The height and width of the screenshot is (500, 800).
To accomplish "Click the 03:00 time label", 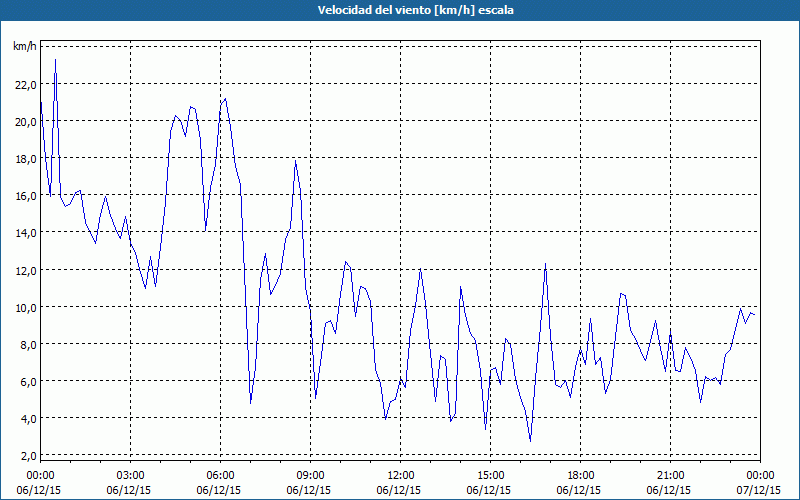I will click(x=131, y=476).
